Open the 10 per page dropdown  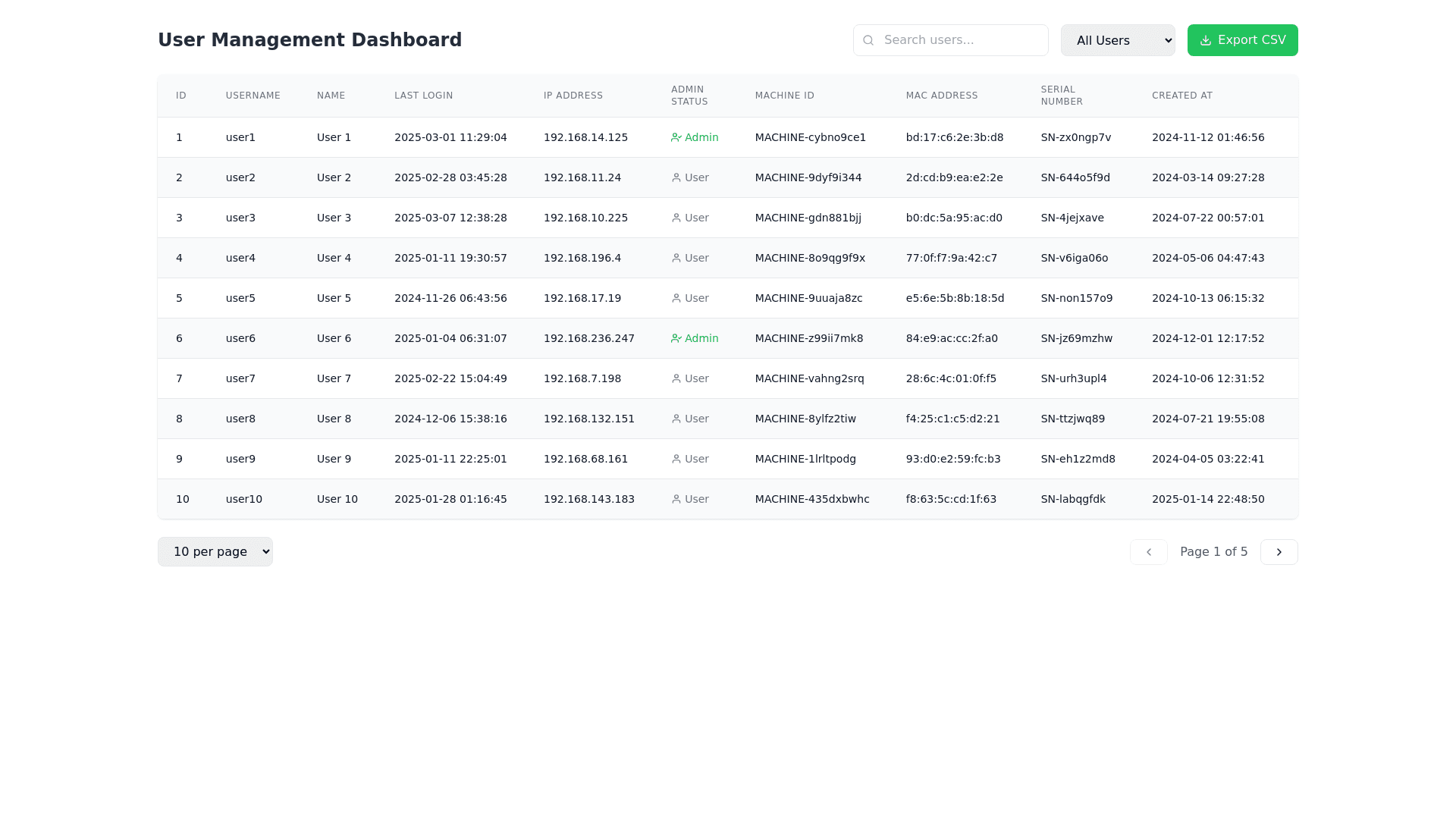coord(215,551)
